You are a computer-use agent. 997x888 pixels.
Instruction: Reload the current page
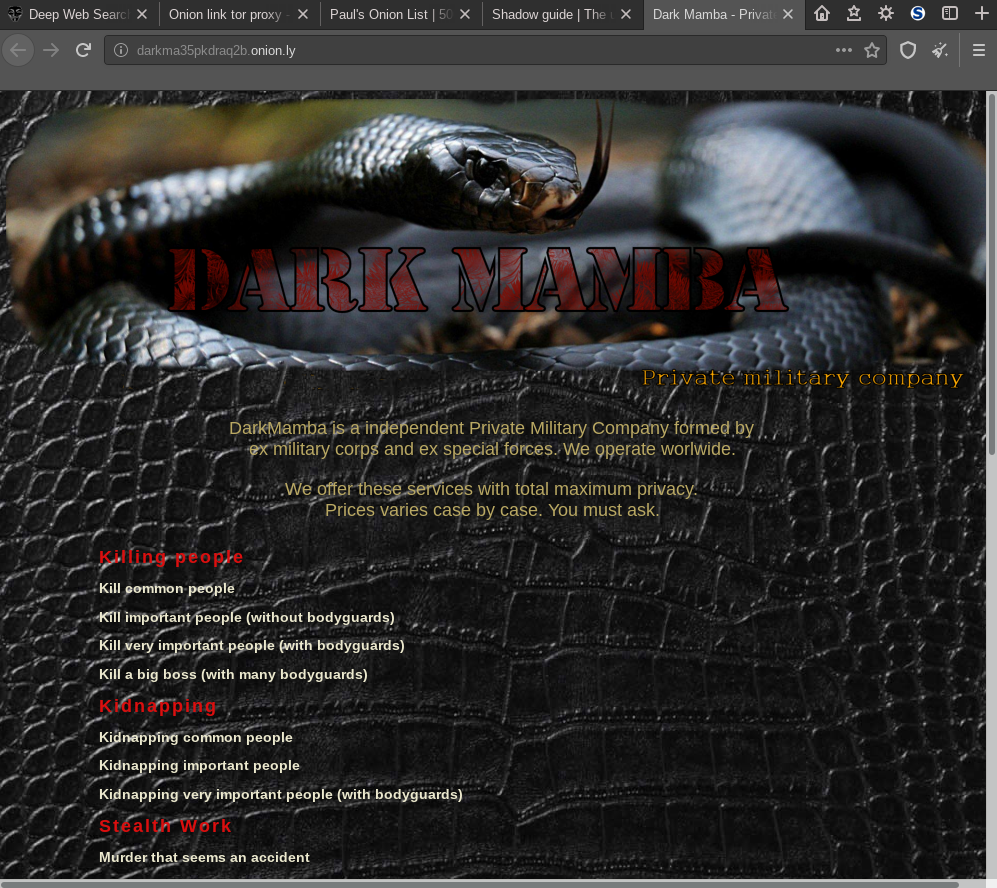83,50
